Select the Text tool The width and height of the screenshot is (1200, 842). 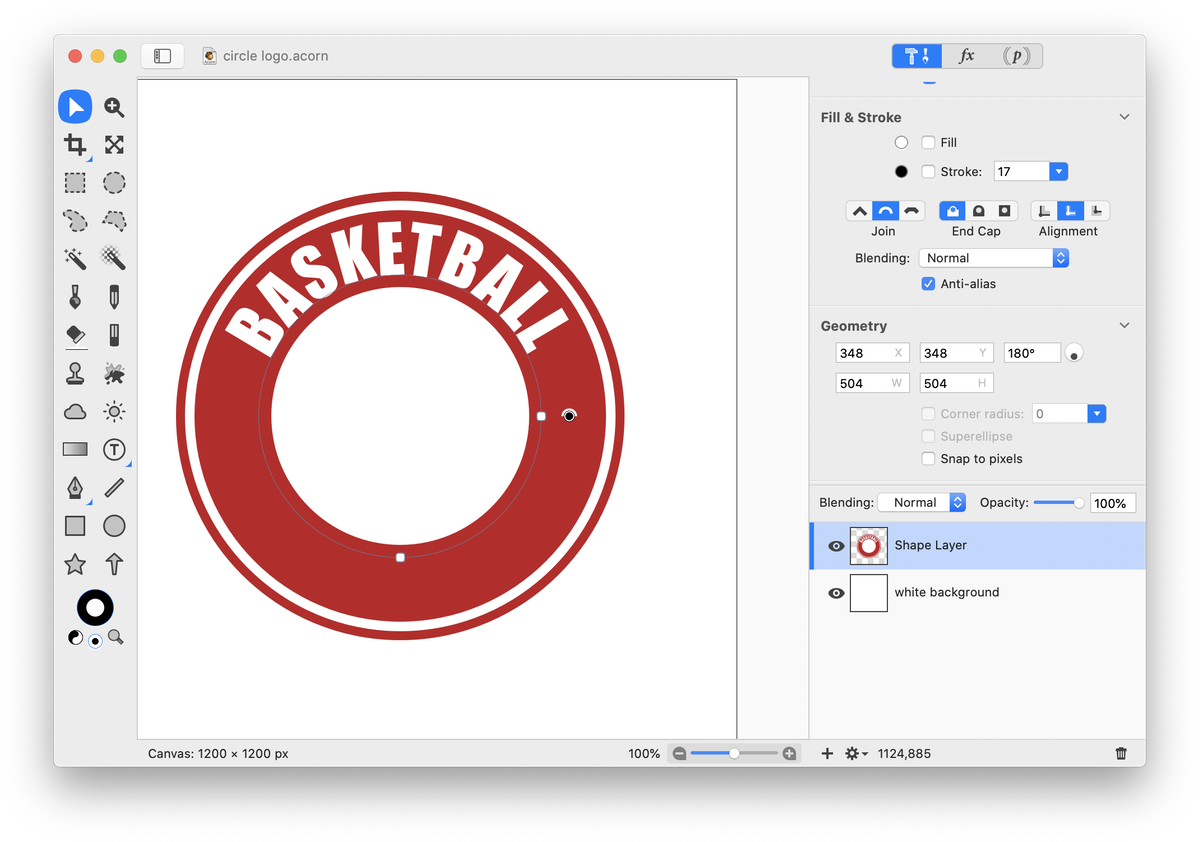coord(114,450)
